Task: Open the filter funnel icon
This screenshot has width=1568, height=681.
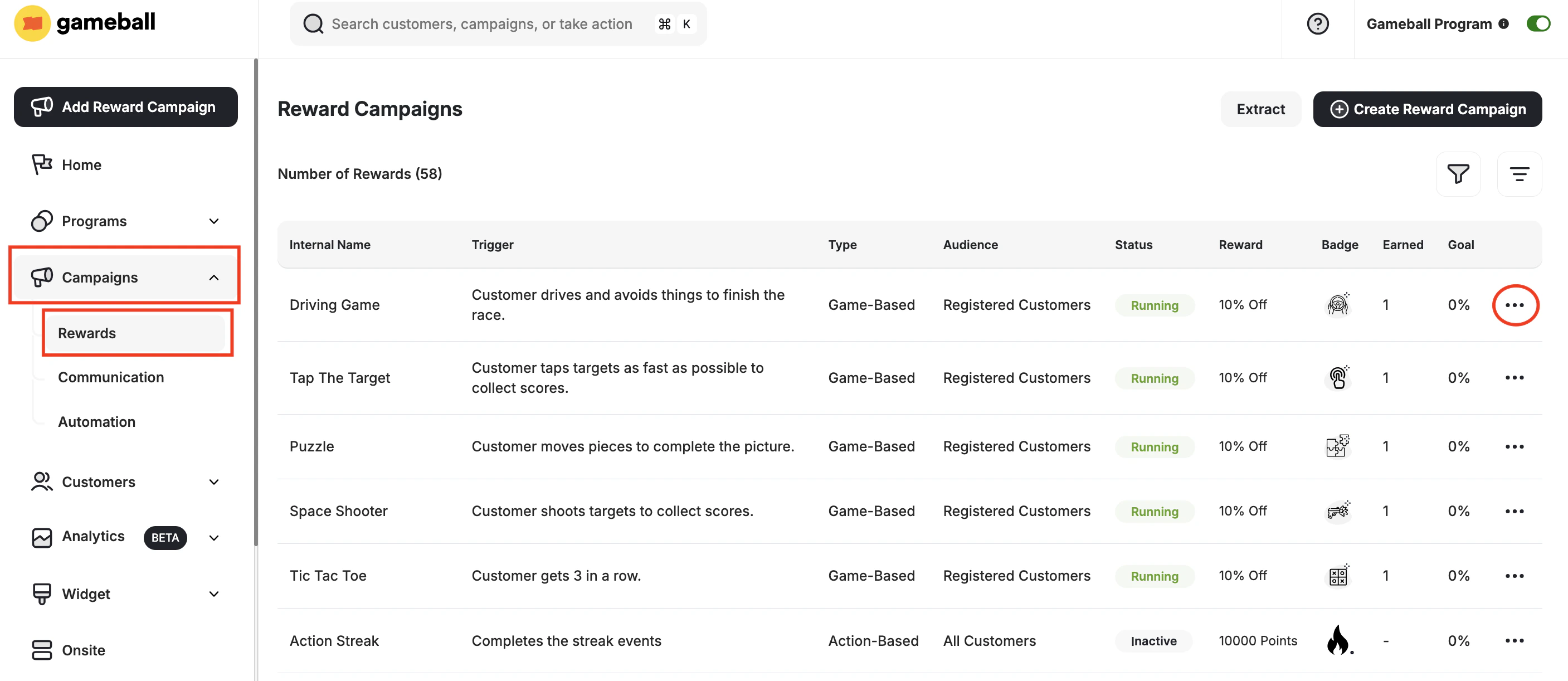Action: pyautogui.click(x=1458, y=174)
